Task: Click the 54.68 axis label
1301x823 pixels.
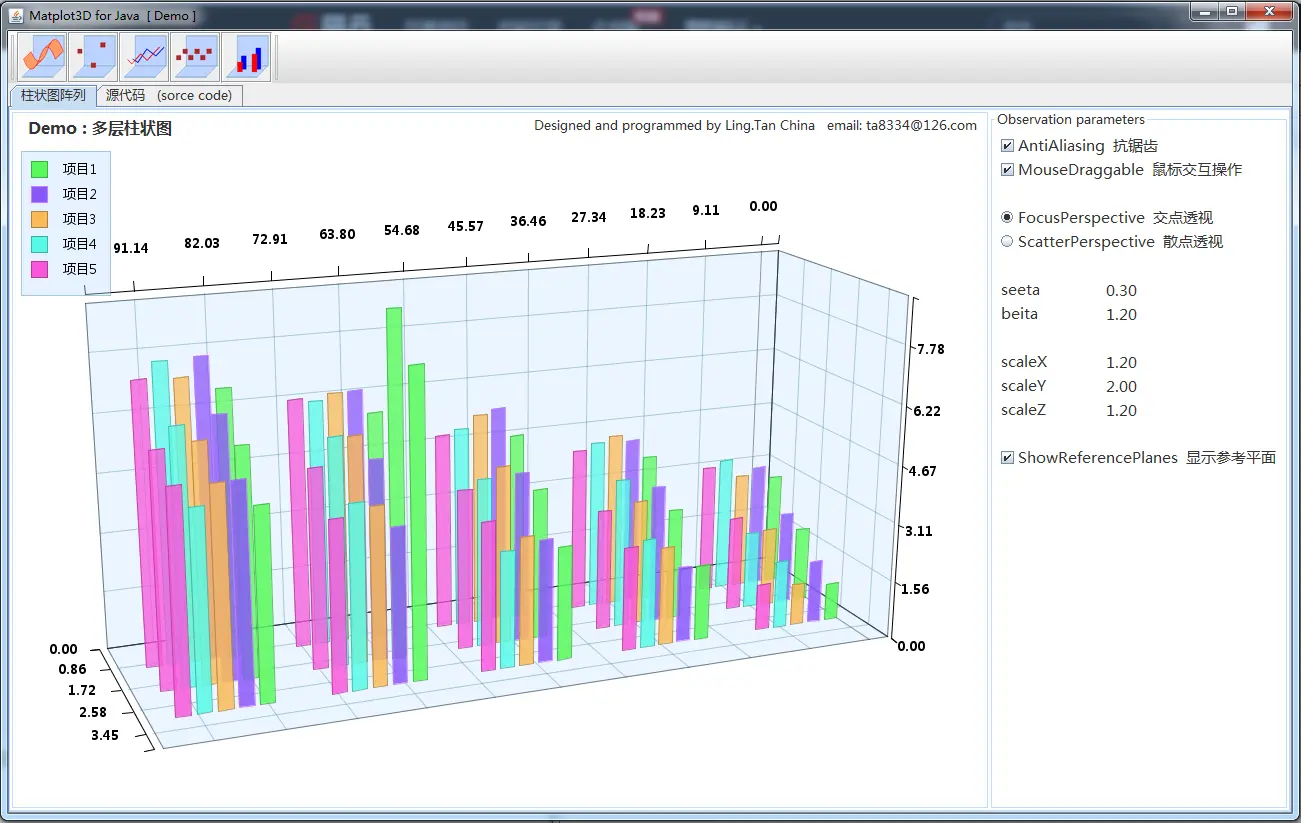Action: (402, 231)
